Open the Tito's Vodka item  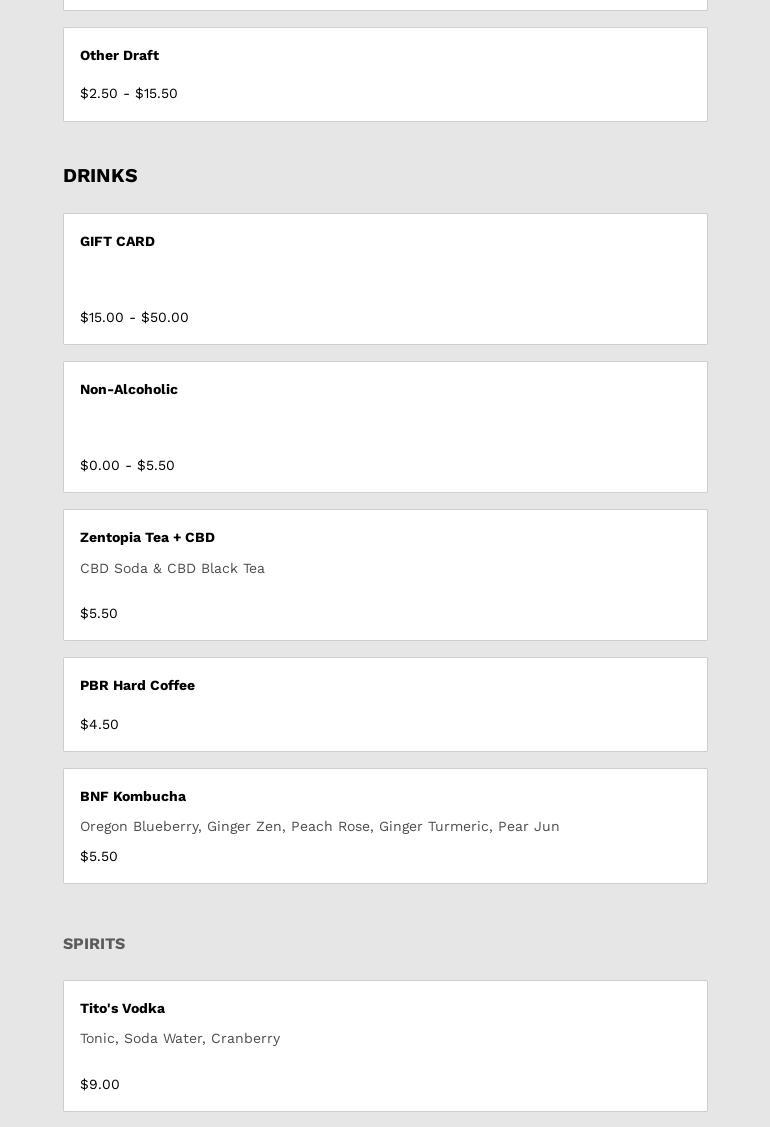click(385, 1046)
